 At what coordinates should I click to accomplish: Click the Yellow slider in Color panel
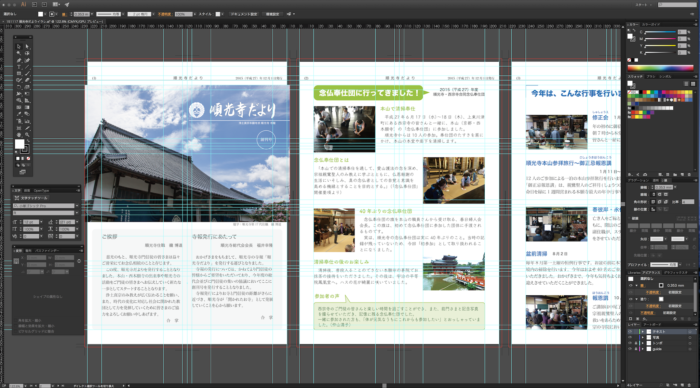pyautogui.click(x=660, y=46)
